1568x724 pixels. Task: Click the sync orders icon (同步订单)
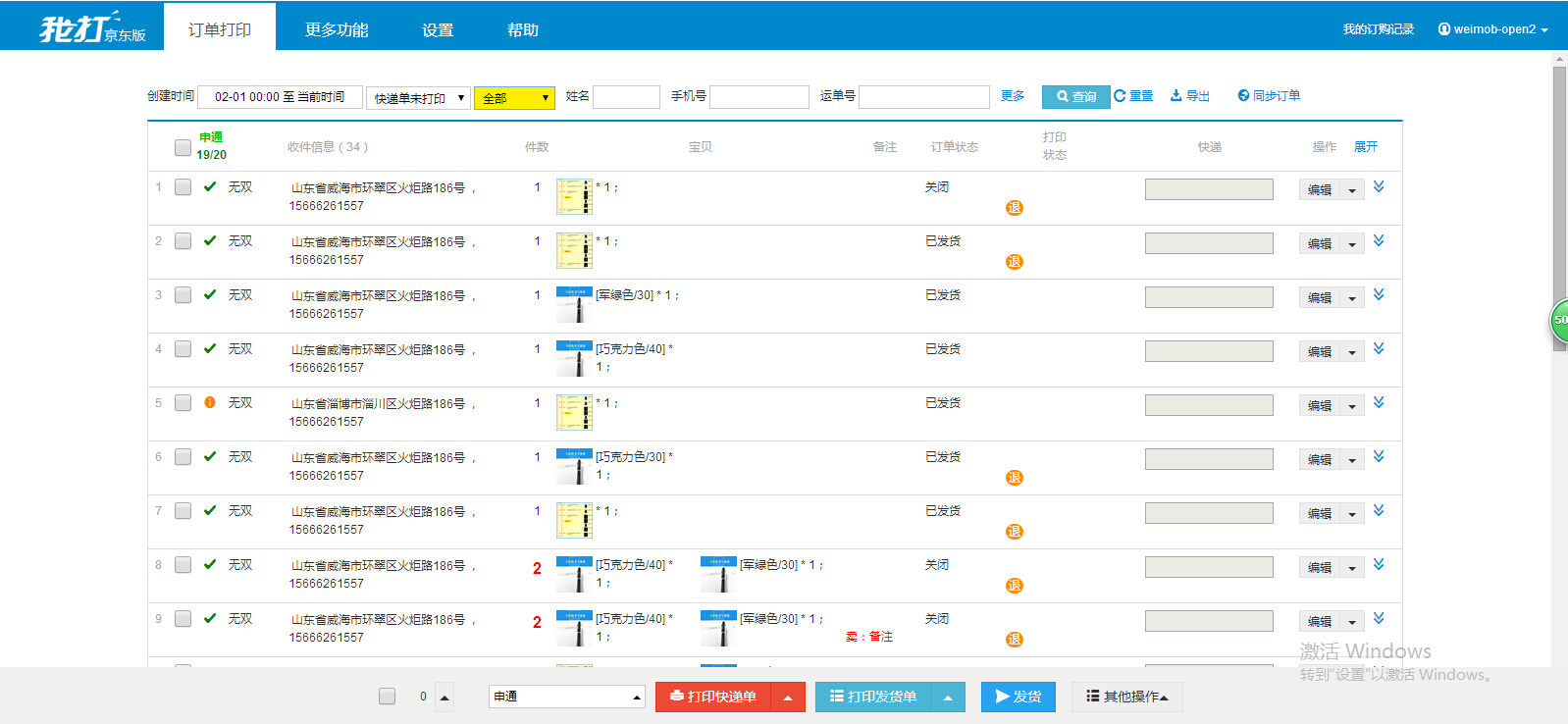(1243, 95)
